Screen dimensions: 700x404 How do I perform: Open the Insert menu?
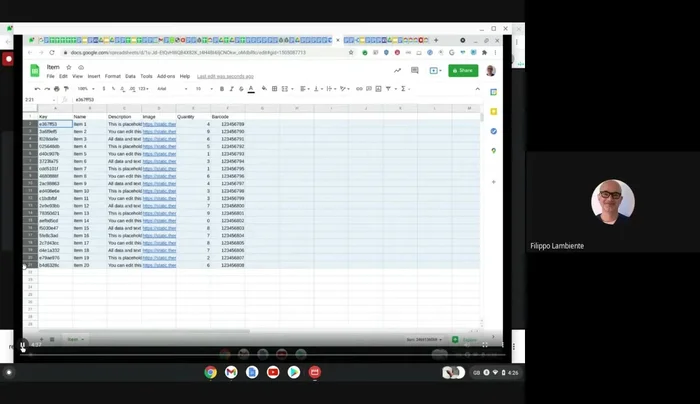[x=94, y=76]
